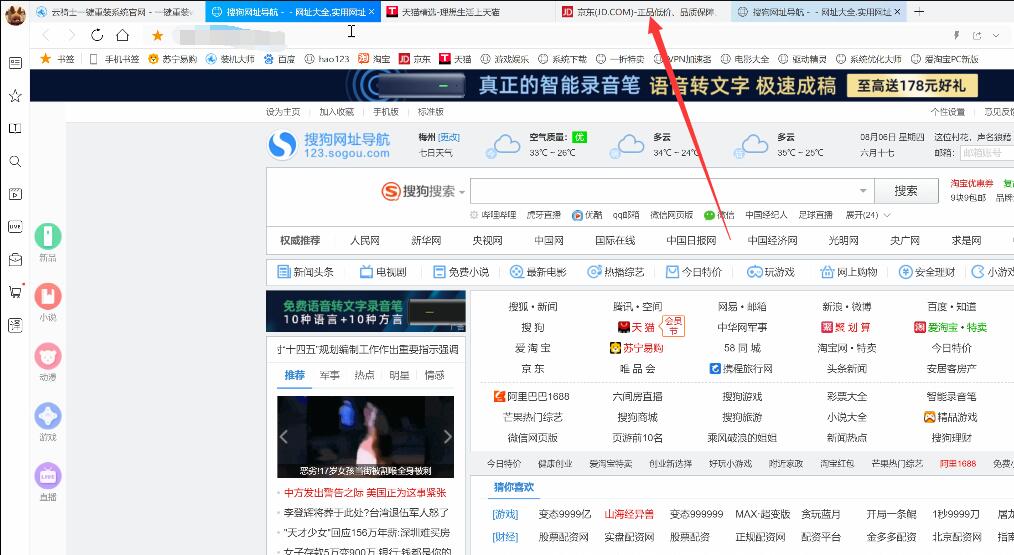The width and height of the screenshot is (1014, 555).
Task: Reload the page with the refresh icon
Action: coord(97,36)
